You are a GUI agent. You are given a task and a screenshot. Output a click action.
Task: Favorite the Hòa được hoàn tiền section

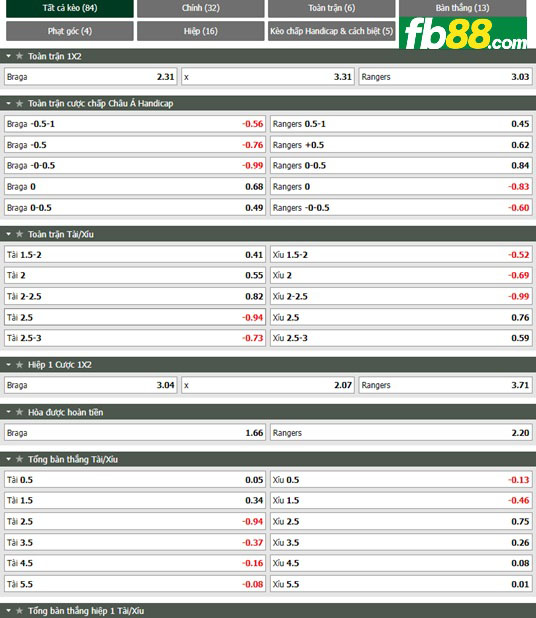(19, 412)
